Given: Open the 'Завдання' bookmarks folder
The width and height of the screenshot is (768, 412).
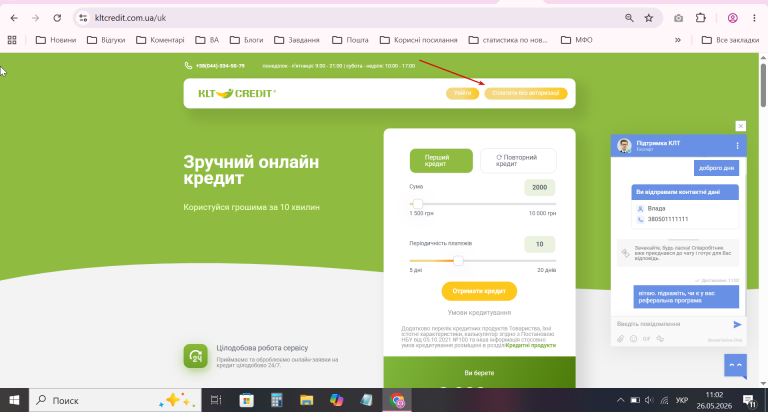Looking at the screenshot, I should pyautogui.click(x=297, y=40).
